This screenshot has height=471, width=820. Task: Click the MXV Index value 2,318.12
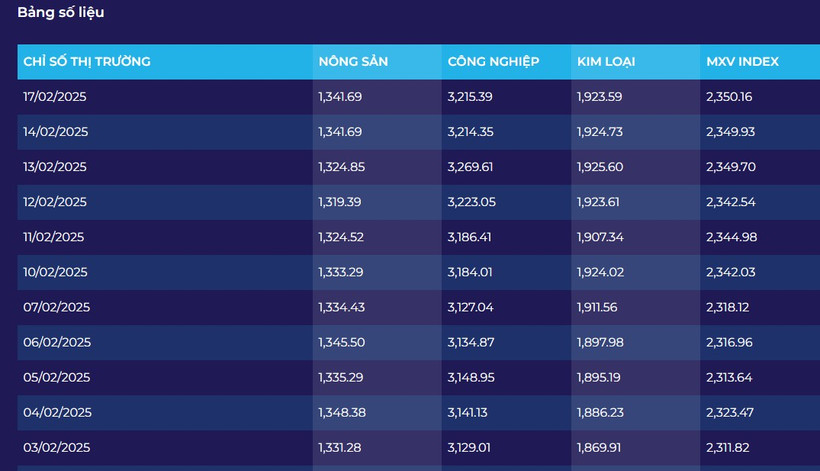(x=727, y=307)
